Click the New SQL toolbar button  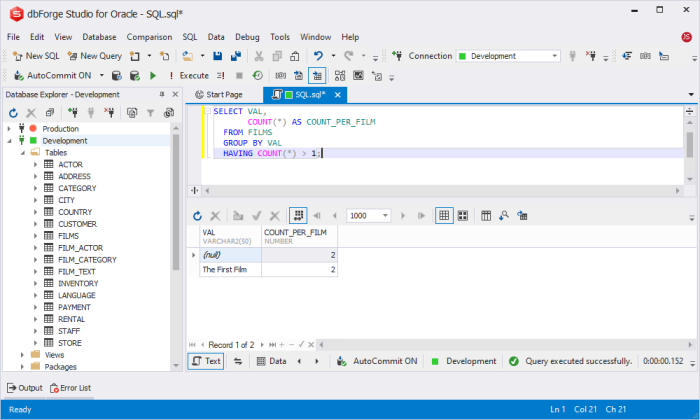click(34, 56)
